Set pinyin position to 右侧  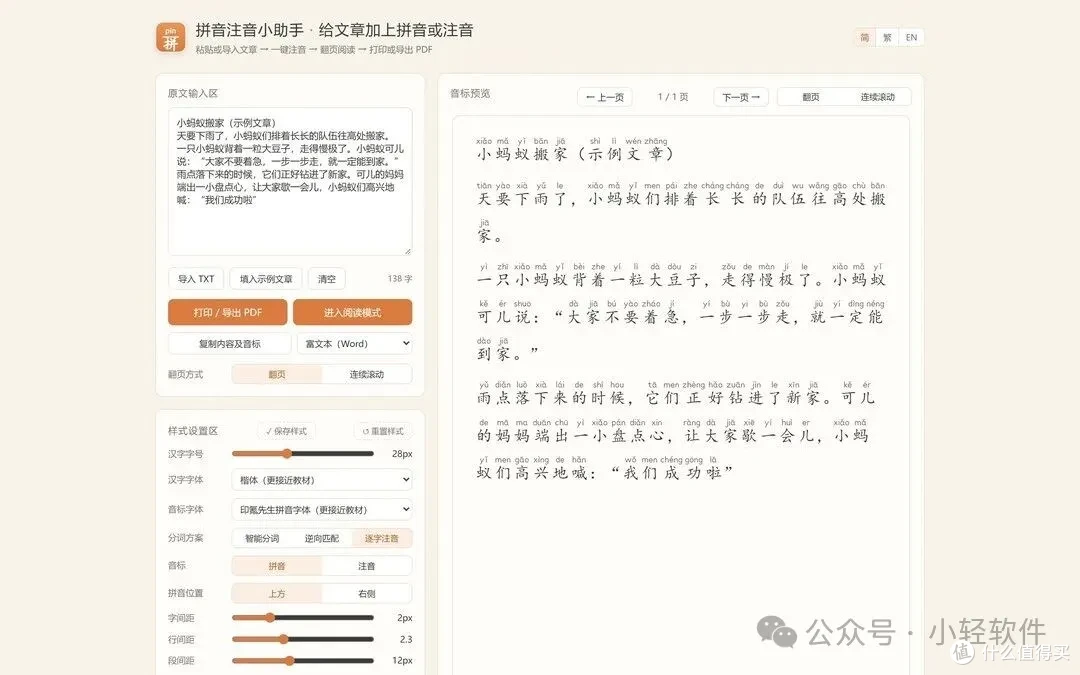click(x=366, y=593)
